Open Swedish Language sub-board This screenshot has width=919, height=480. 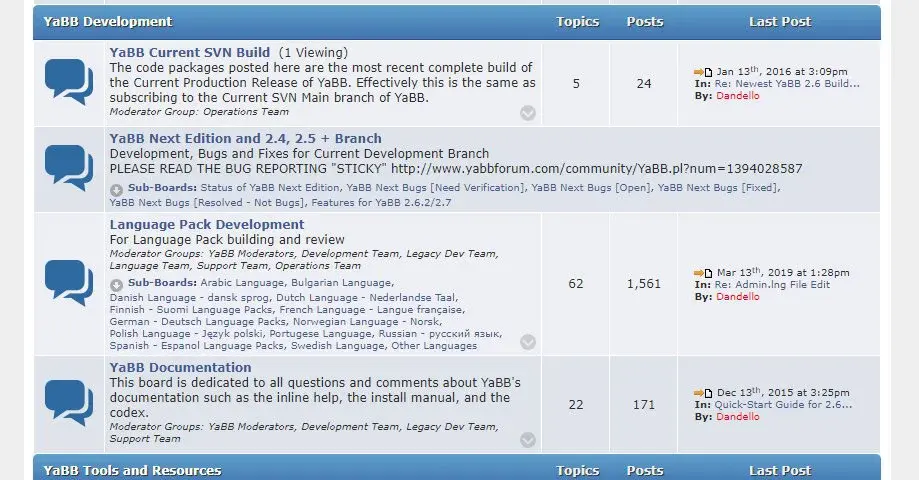[338, 346]
